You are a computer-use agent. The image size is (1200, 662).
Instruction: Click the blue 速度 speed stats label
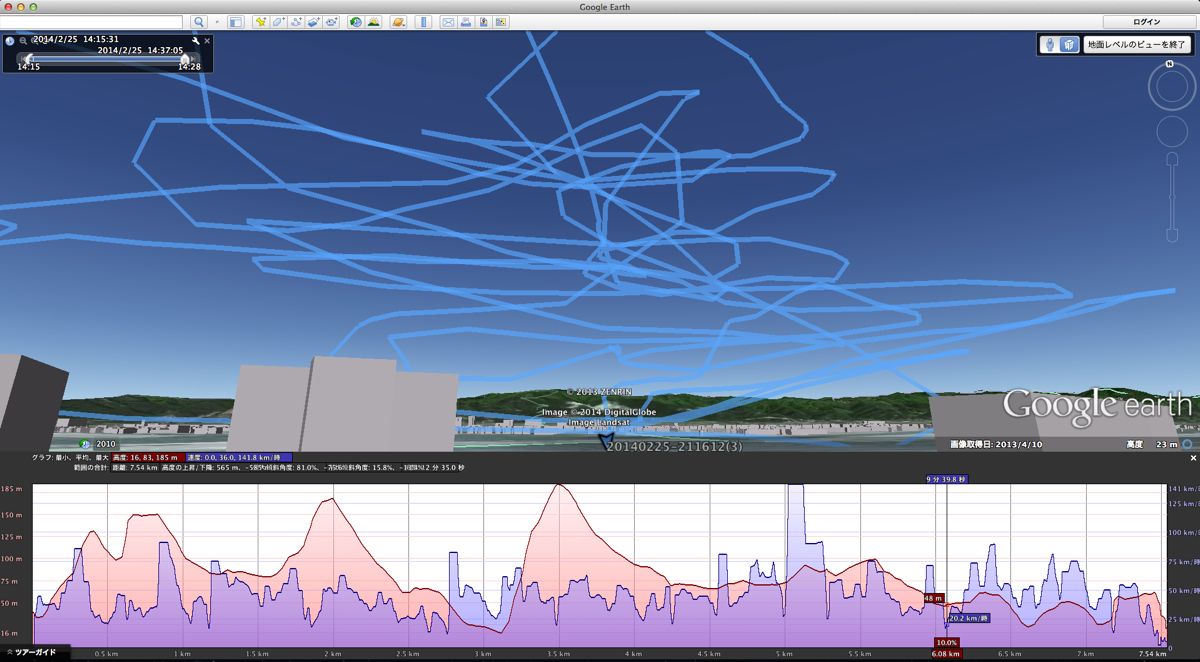tap(240, 457)
